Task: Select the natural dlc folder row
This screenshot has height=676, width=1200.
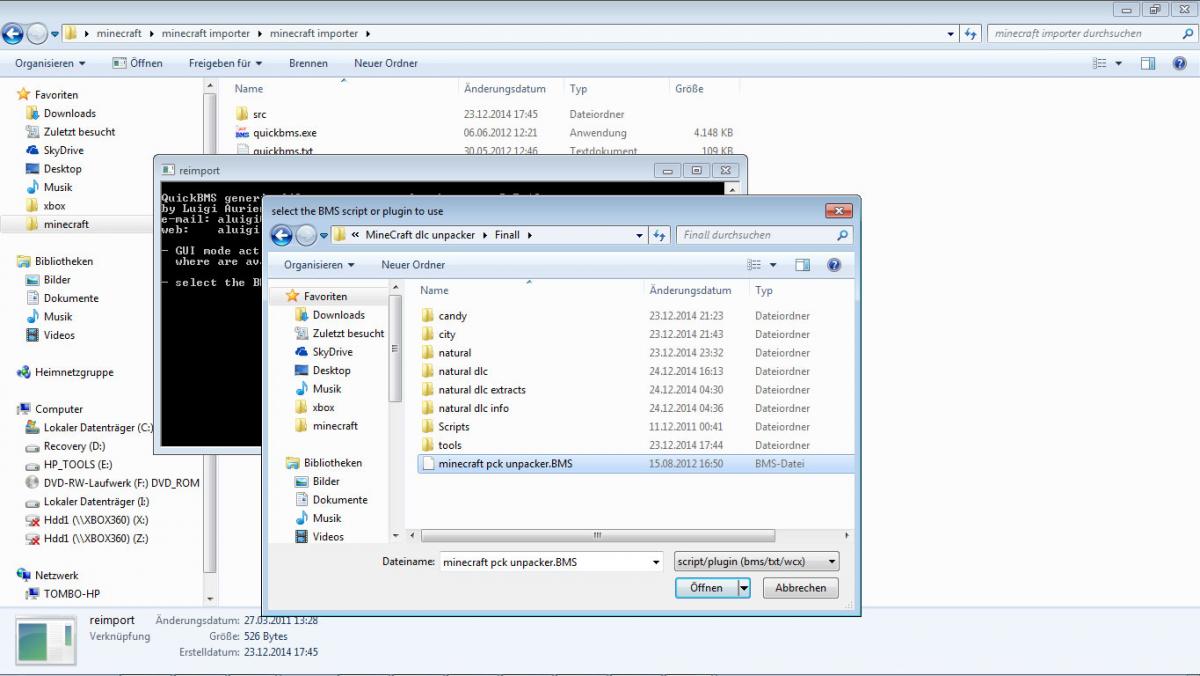Action: click(x=634, y=371)
